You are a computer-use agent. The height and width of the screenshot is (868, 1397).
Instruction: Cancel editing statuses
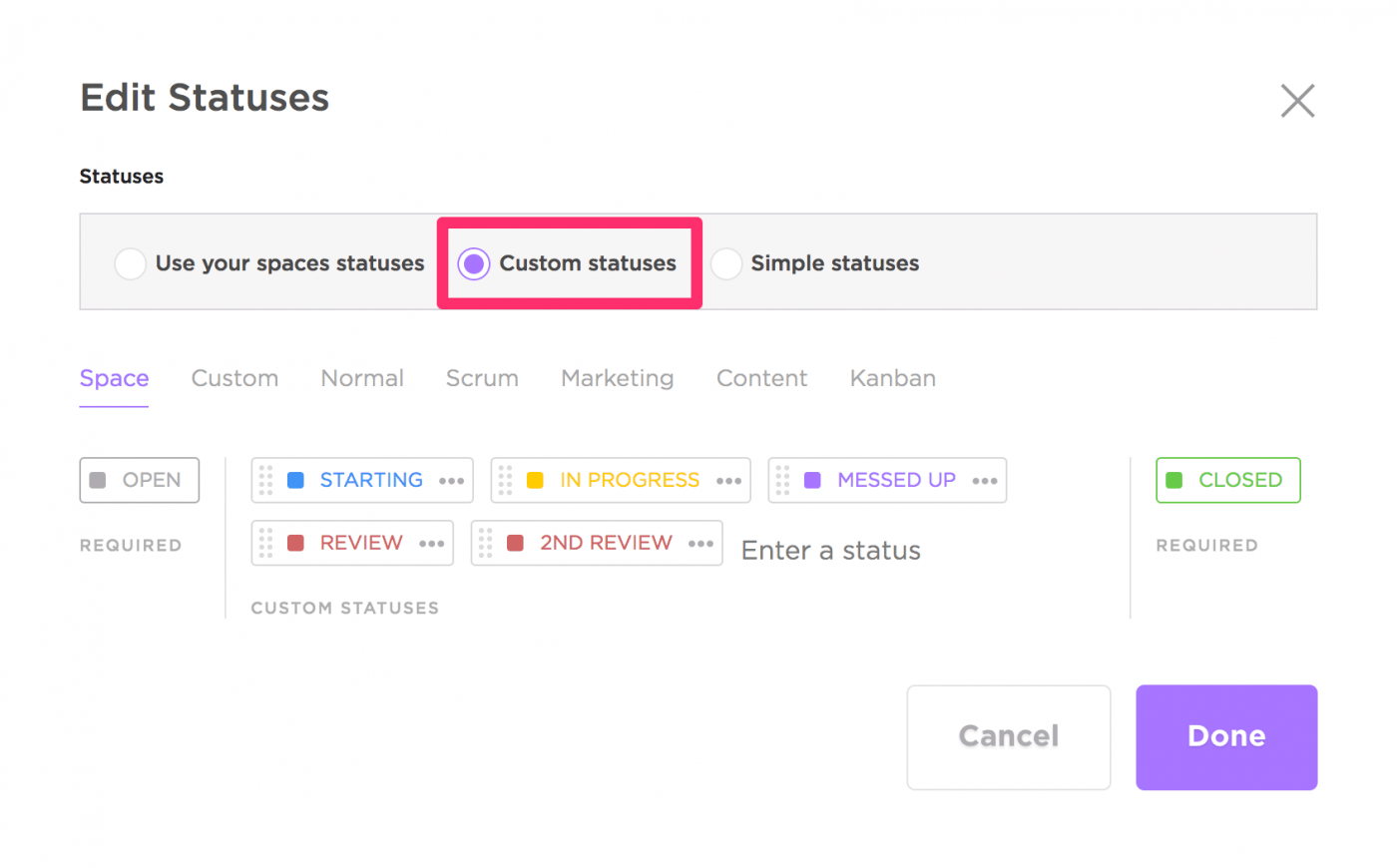[1008, 736]
